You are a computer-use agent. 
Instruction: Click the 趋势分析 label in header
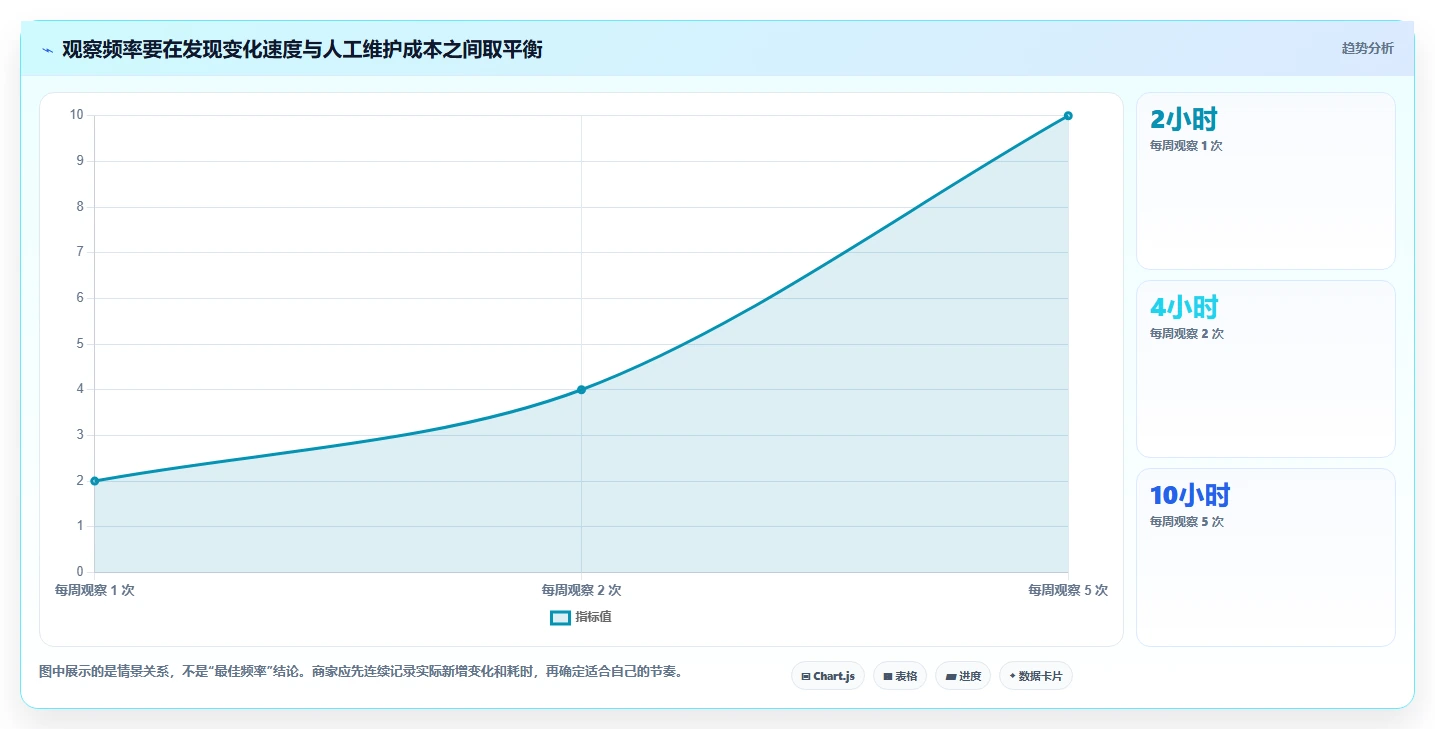[x=1367, y=48]
